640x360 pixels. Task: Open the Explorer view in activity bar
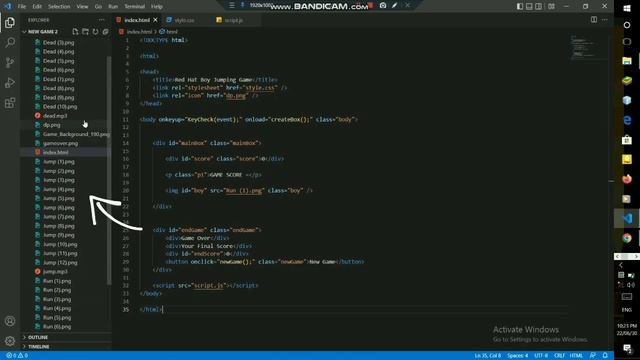(x=10, y=23)
